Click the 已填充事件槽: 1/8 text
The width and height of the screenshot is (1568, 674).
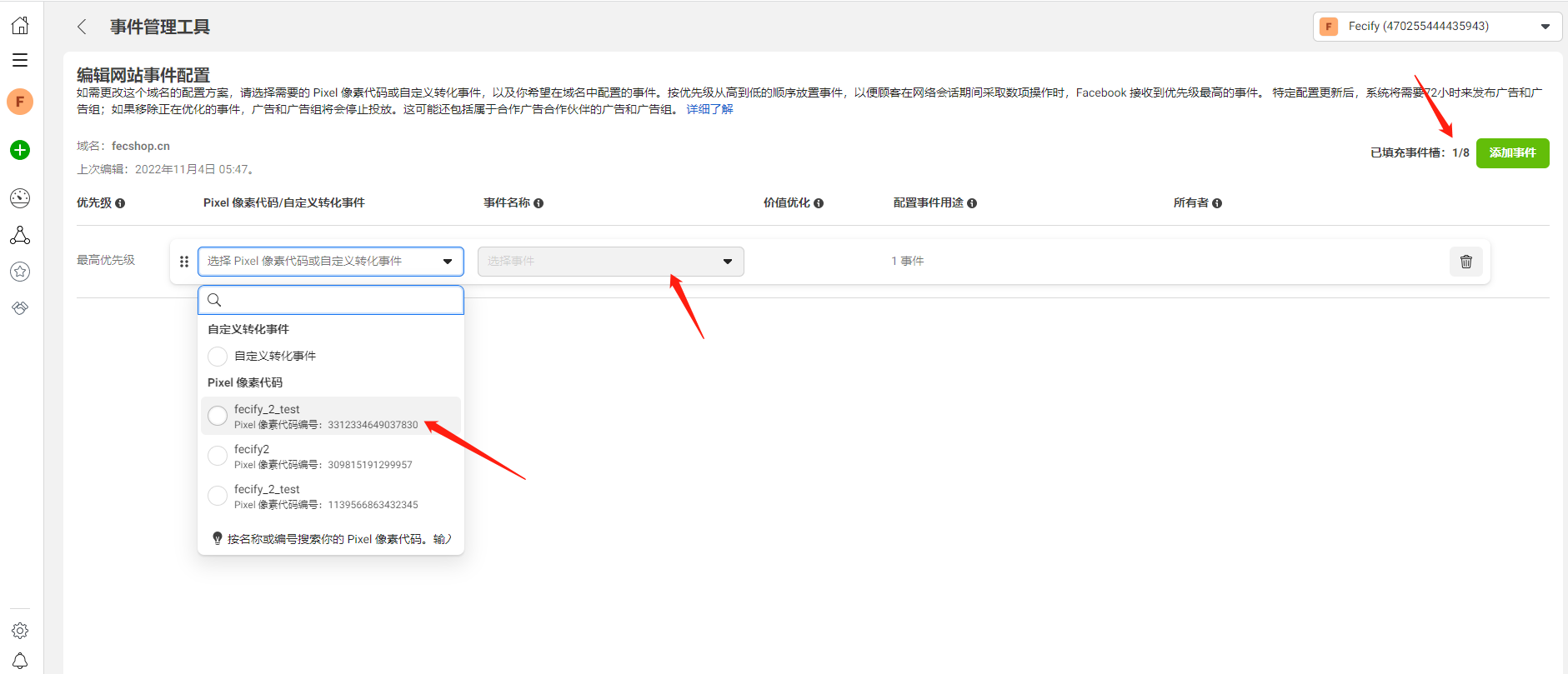(x=1420, y=152)
